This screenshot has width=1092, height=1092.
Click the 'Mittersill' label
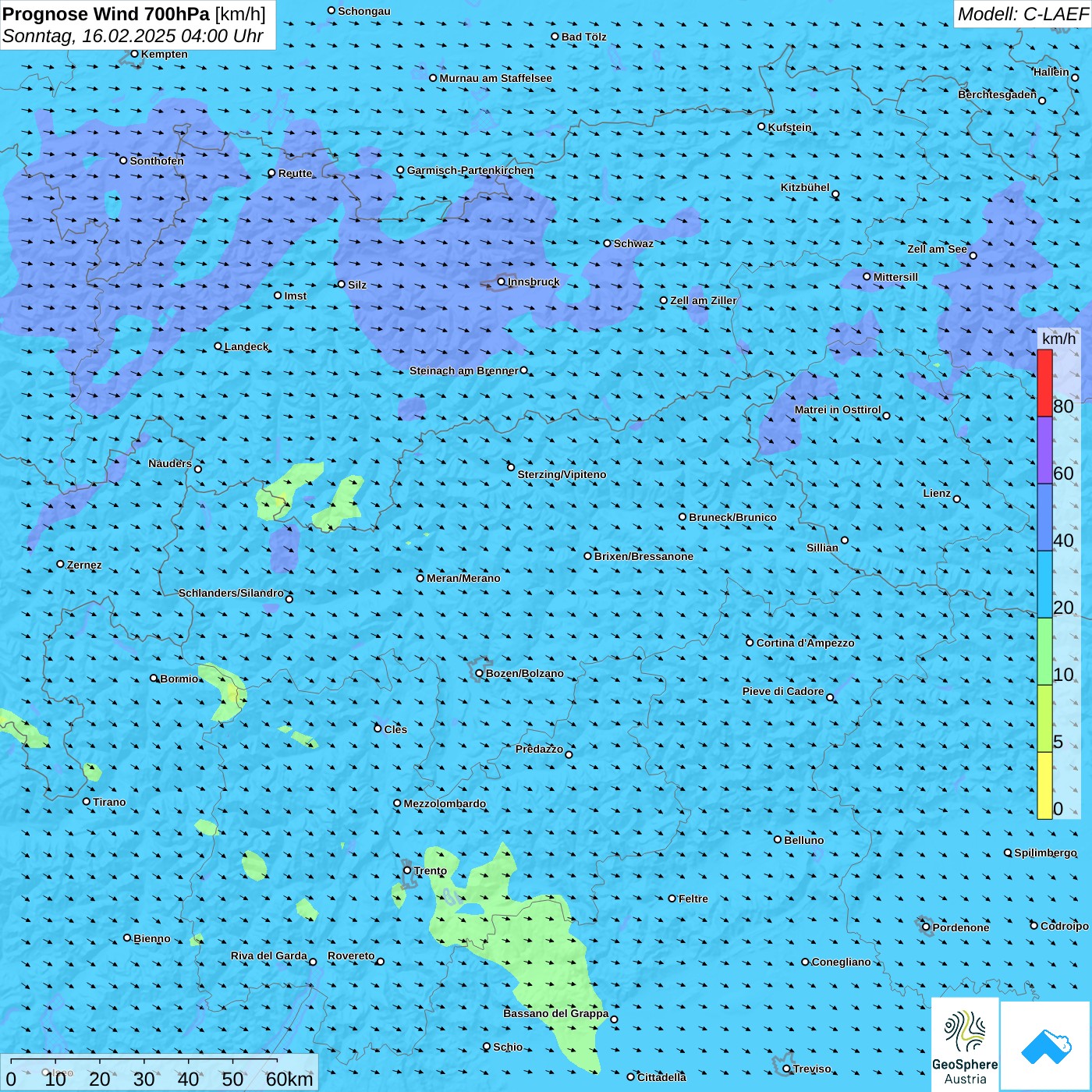[895, 277]
